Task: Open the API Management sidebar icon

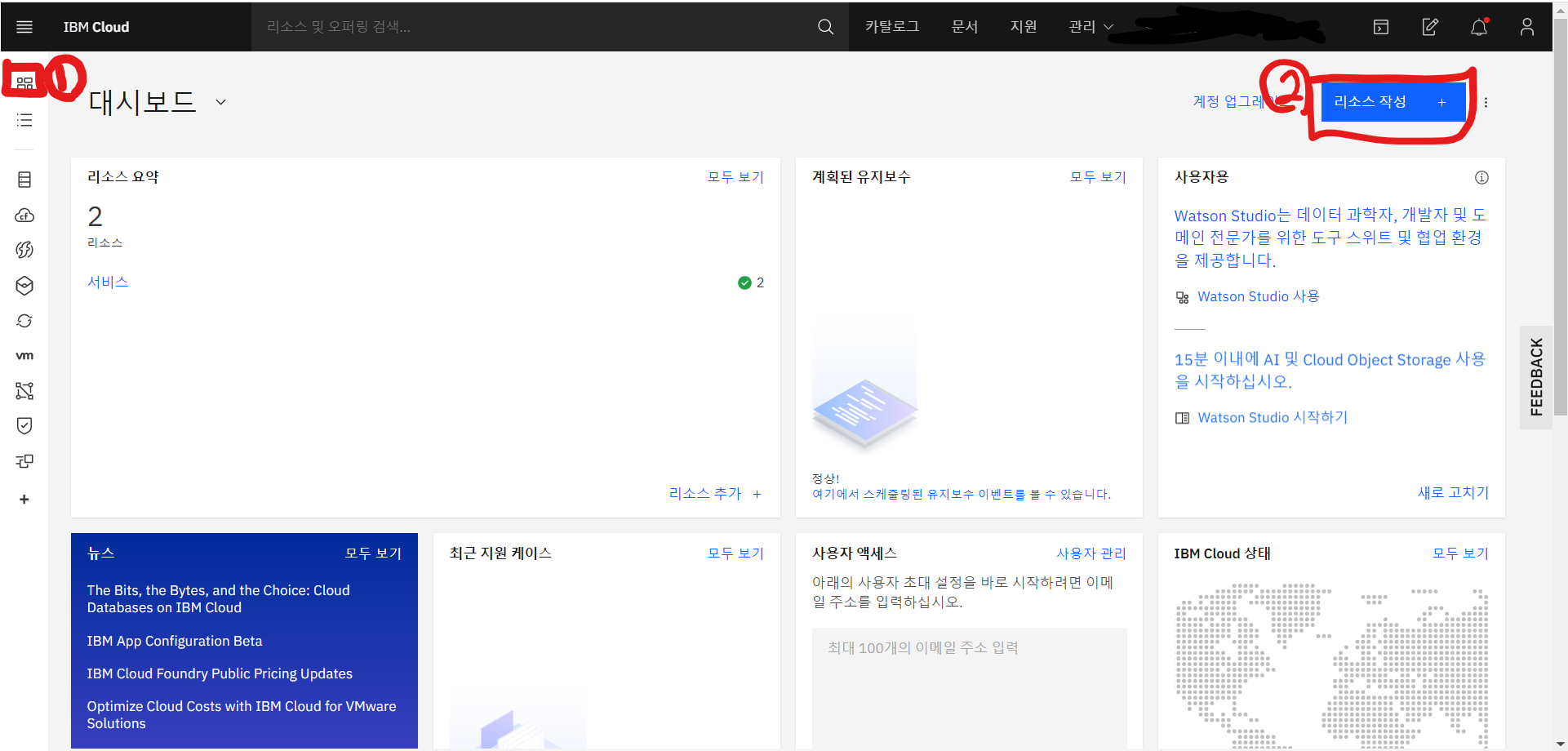Action: pyautogui.click(x=24, y=461)
